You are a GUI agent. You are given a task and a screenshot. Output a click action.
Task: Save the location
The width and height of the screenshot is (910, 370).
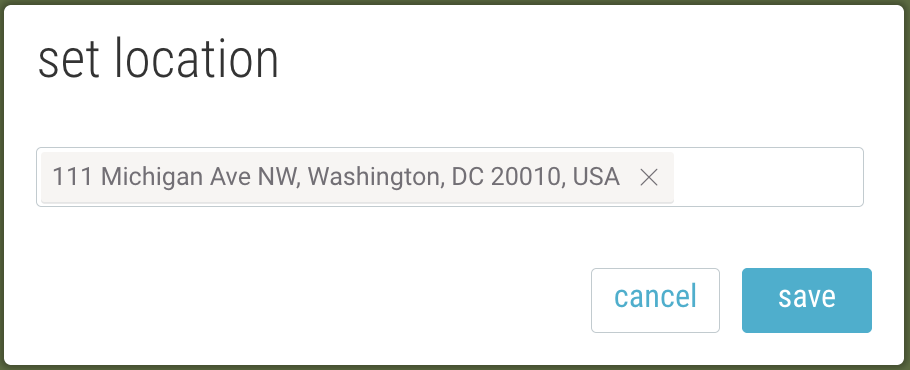coord(807,300)
